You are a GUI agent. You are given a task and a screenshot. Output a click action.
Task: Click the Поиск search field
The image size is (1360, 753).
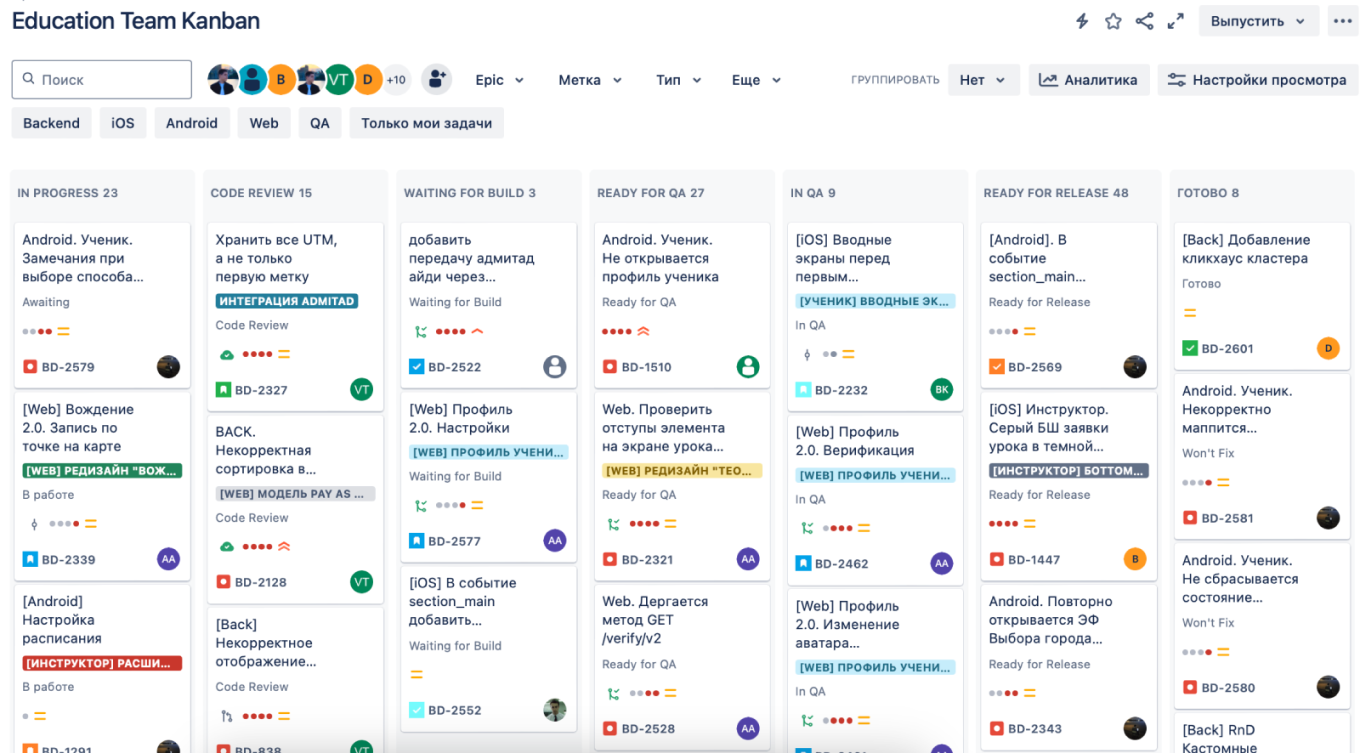coord(102,80)
